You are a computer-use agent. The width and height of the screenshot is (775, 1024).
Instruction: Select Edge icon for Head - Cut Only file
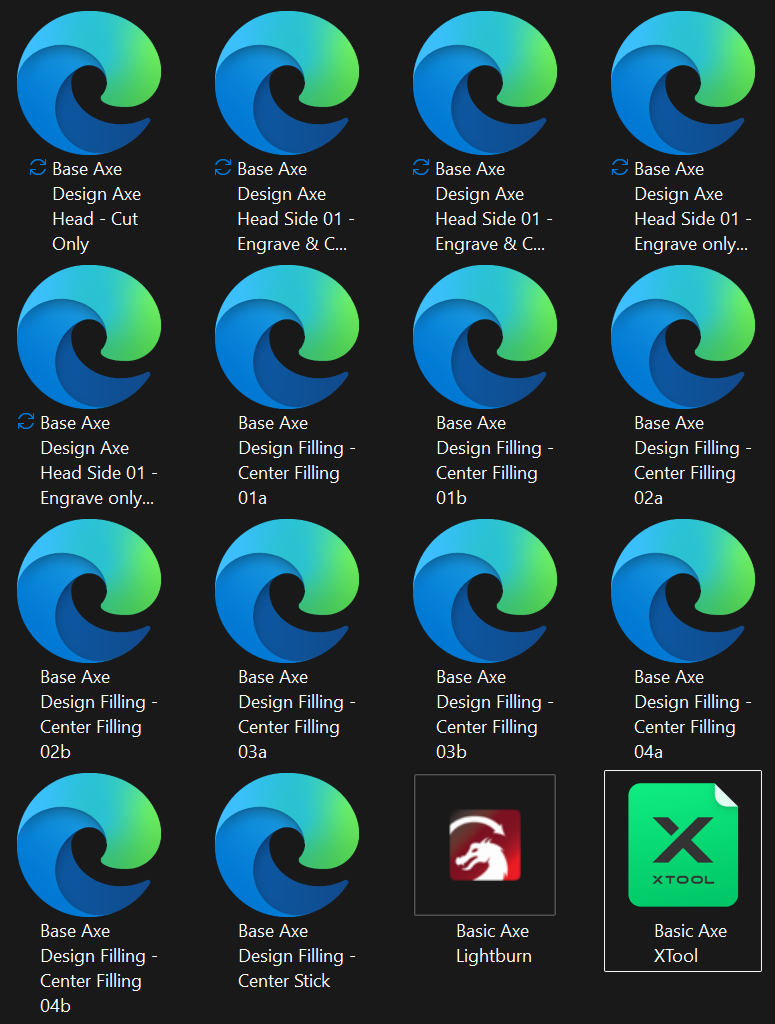click(x=89, y=83)
